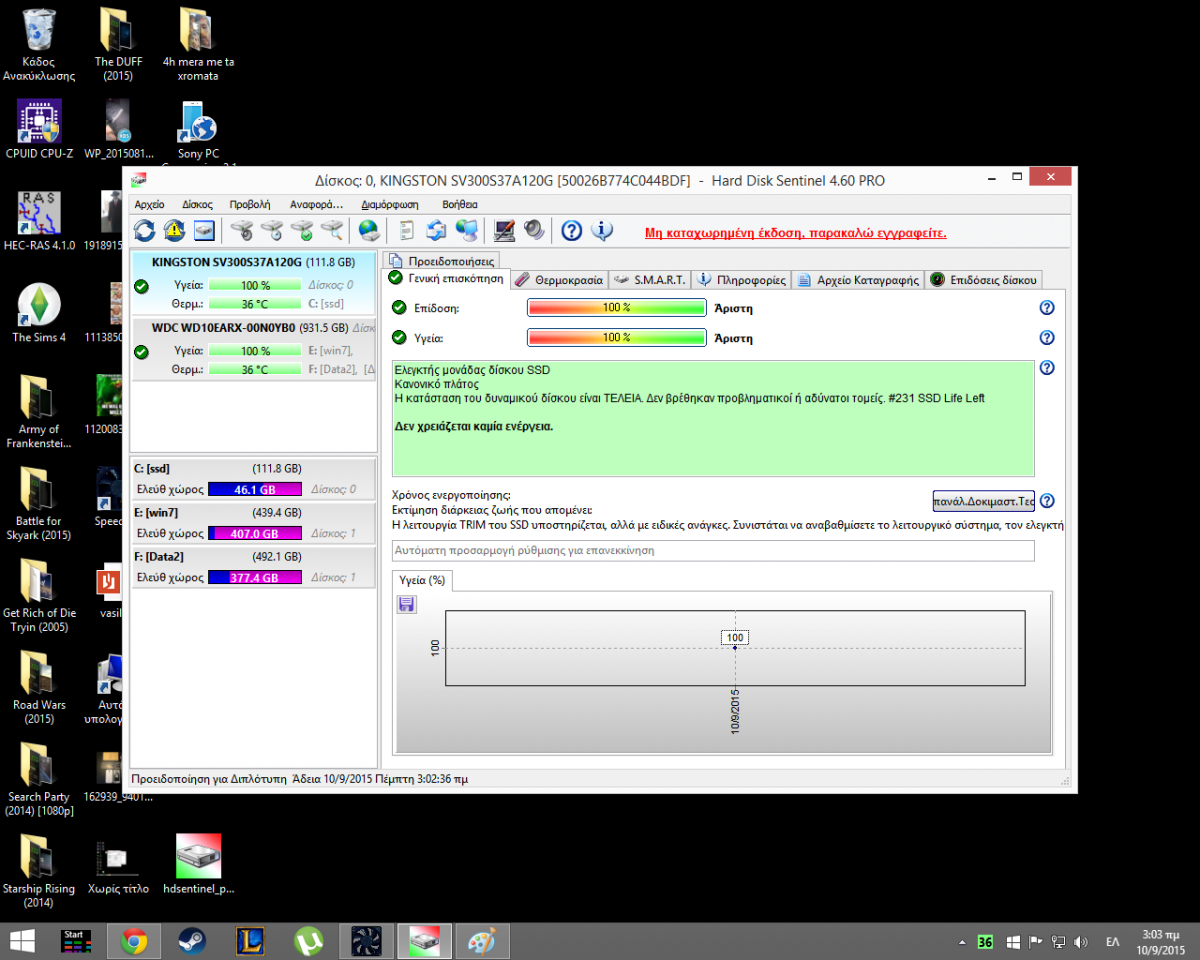
Task: Click help icon next to the πανάλ.Δοκιμαστ.Τεσ button
Action: [1047, 501]
